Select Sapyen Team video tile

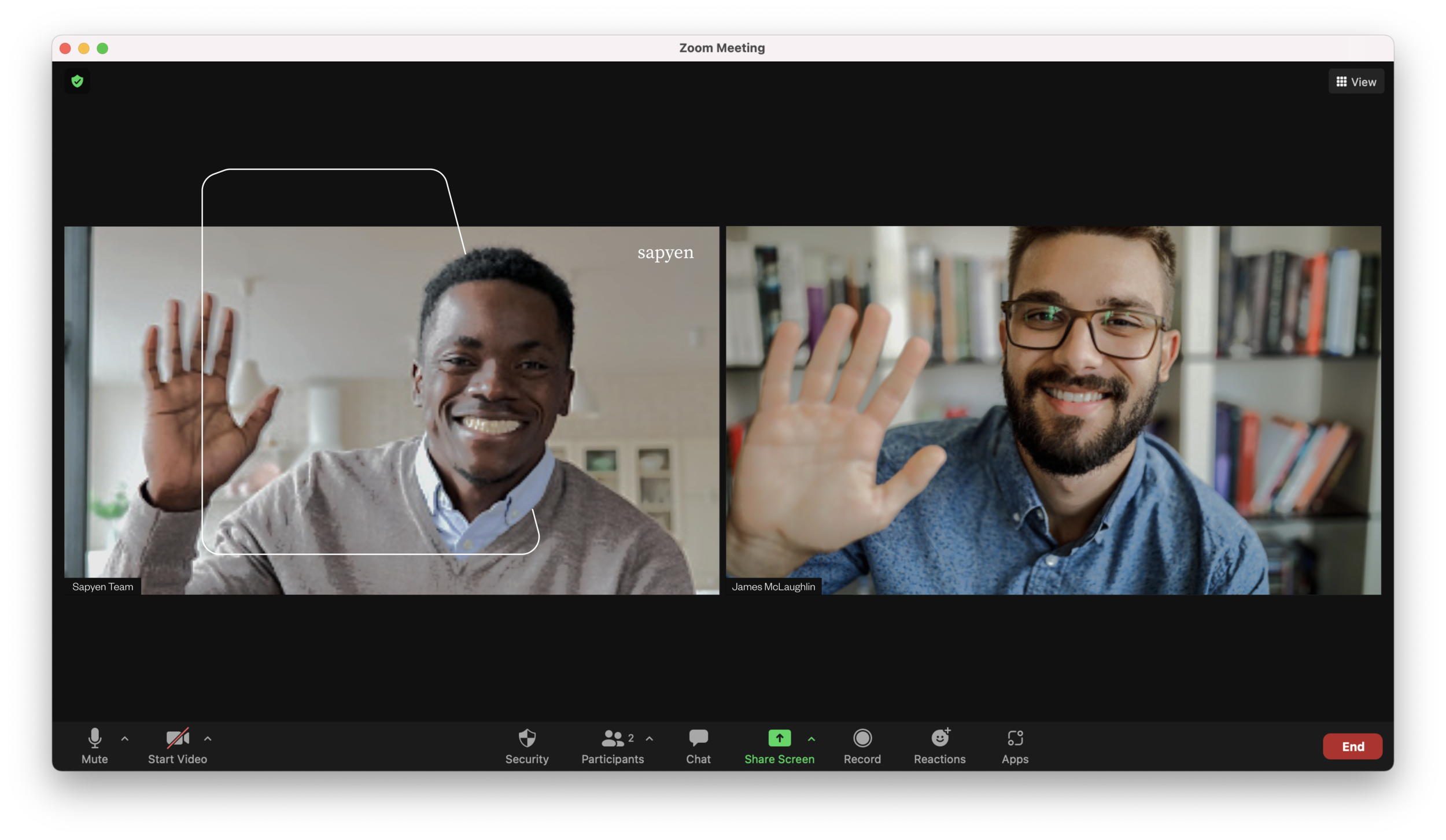(392, 410)
